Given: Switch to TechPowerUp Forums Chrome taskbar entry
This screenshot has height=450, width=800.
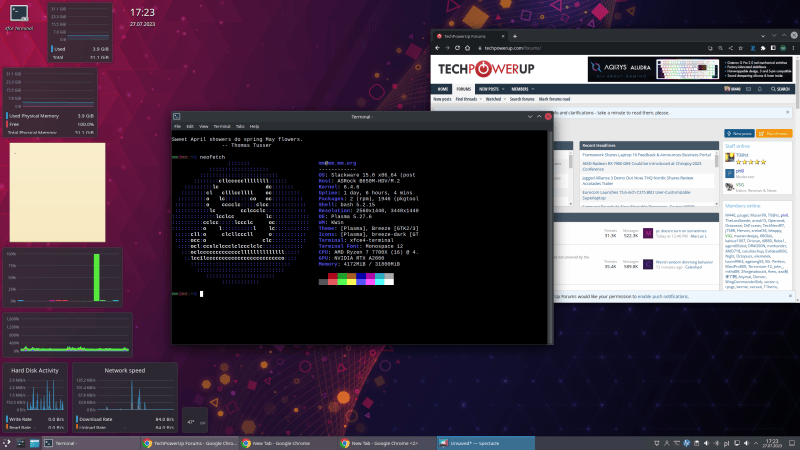Looking at the screenshot, I should [189, 443].
